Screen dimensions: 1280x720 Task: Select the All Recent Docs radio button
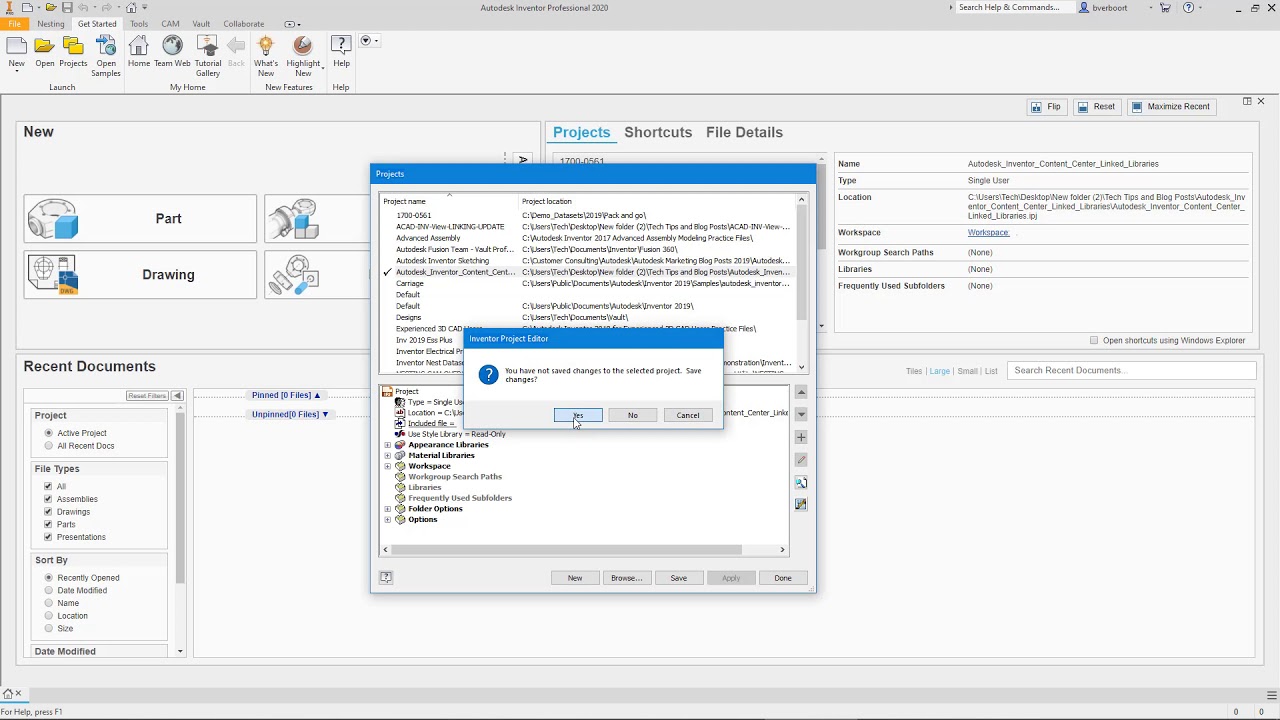tap(48, 446)
